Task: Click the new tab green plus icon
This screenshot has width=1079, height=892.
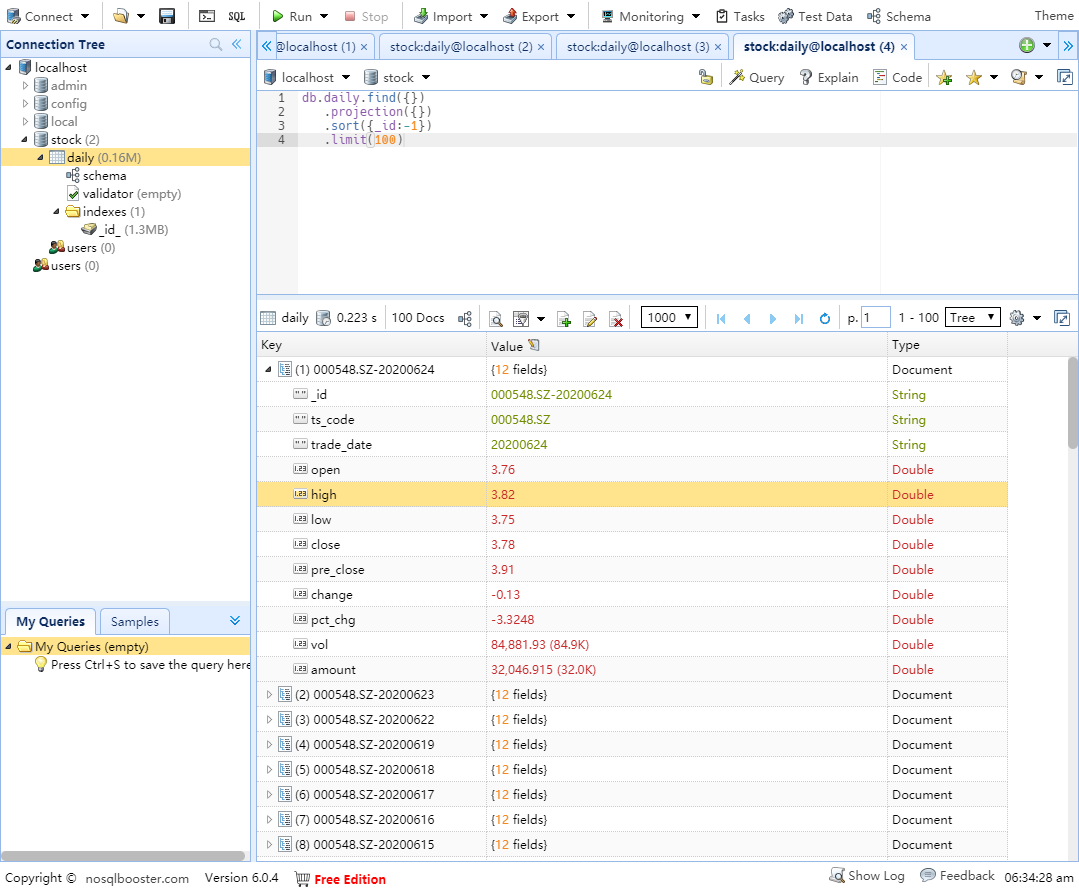Action: (x=1027, y=46)
